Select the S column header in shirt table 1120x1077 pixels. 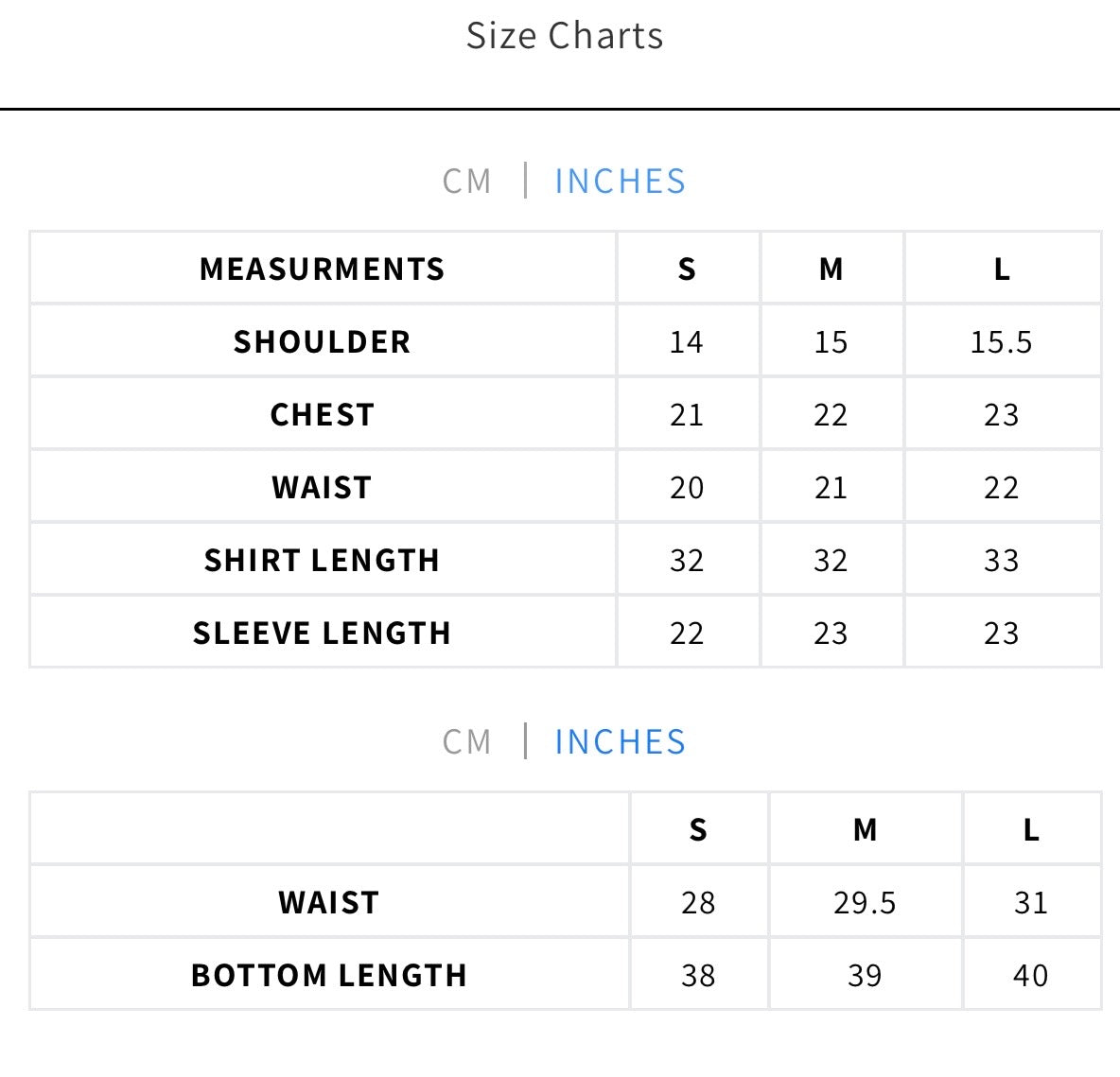[687, 269]
